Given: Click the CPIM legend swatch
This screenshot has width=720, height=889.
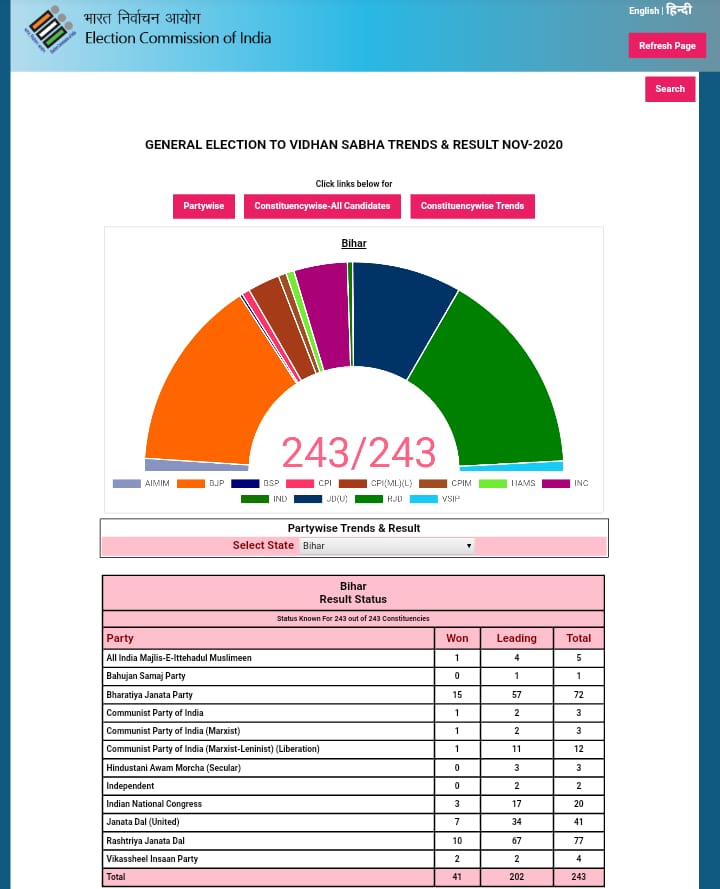Looking at the screenshot, I should pyautogui.click(x=433, y=484).
